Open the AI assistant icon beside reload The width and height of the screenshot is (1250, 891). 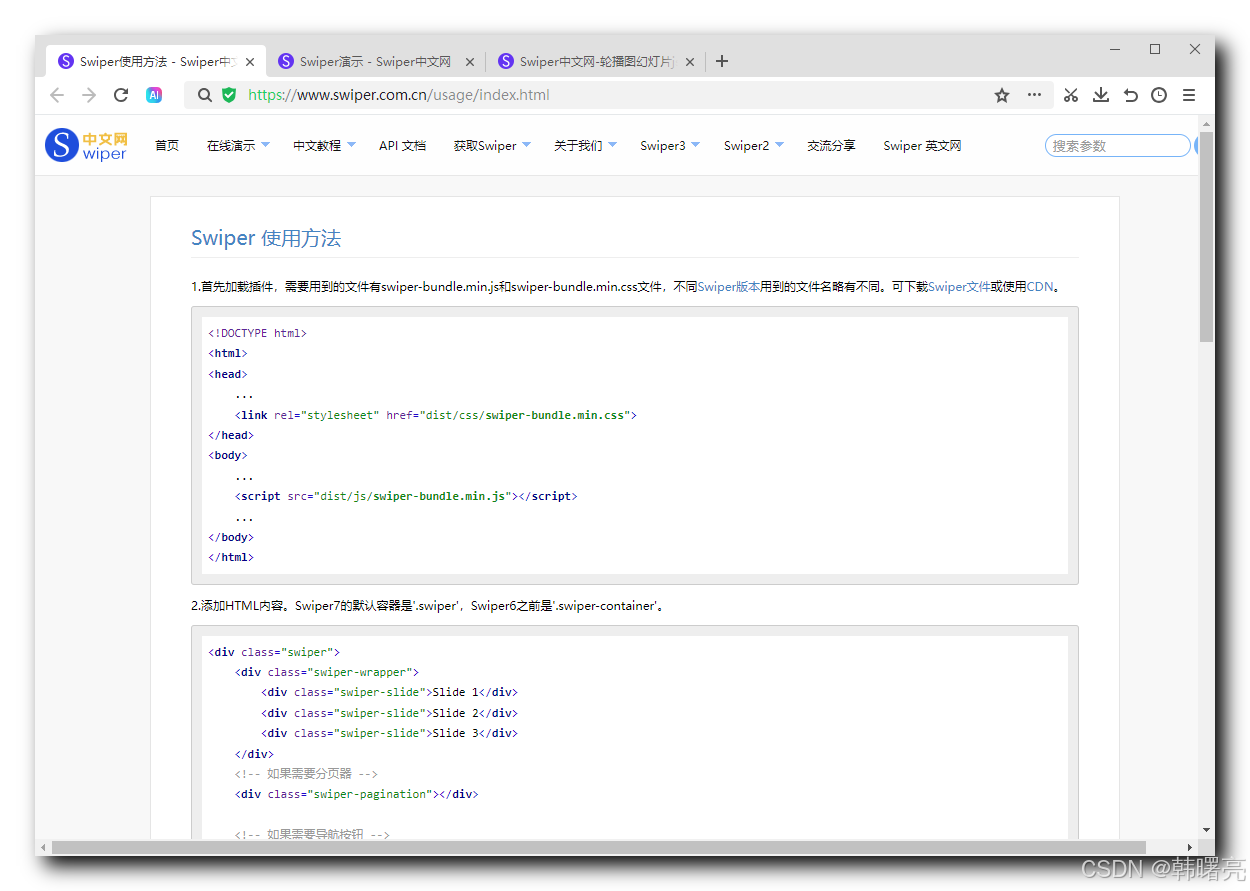click(x=154, y=95)
